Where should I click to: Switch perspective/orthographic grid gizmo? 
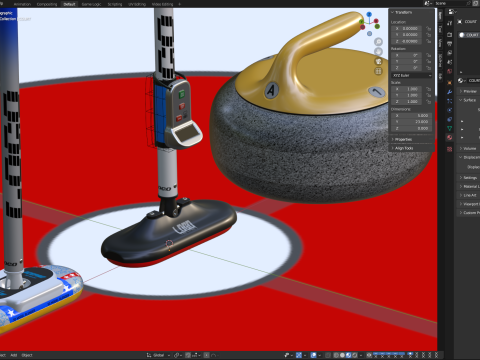coord(378,71)
